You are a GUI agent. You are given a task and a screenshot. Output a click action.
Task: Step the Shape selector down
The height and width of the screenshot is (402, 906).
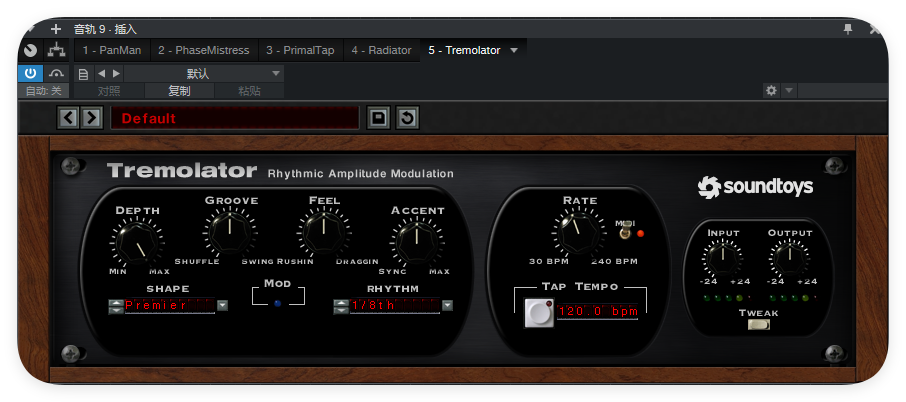(116, 310)
